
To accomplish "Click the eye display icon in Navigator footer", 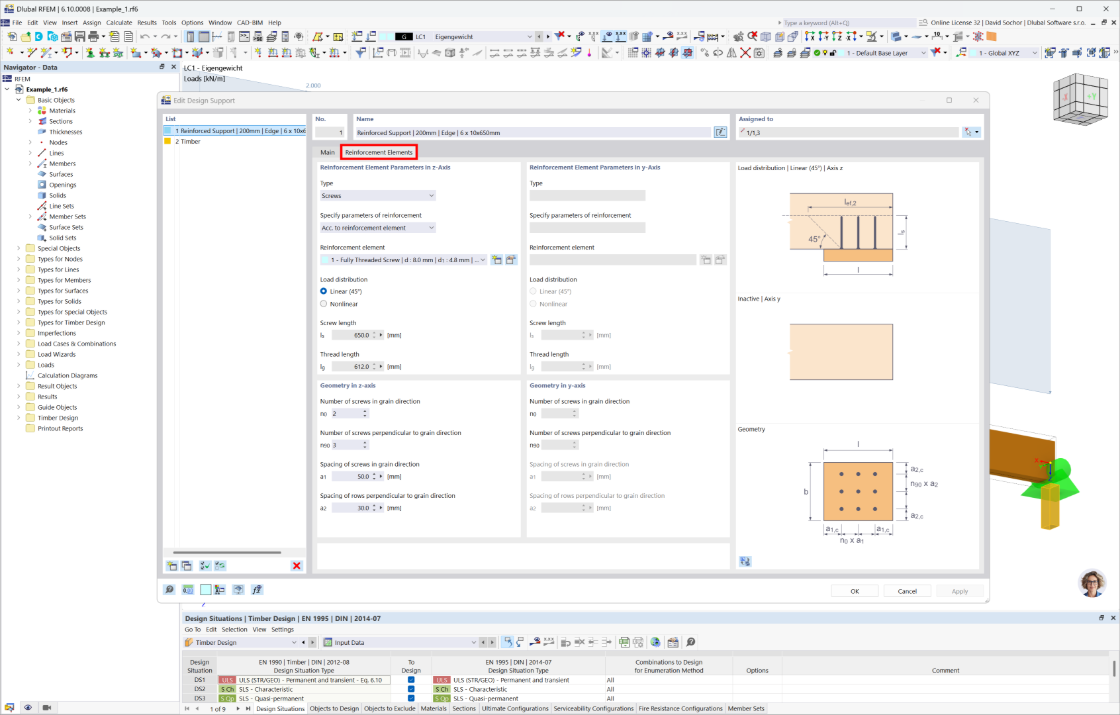I will (x=28, y=708).
